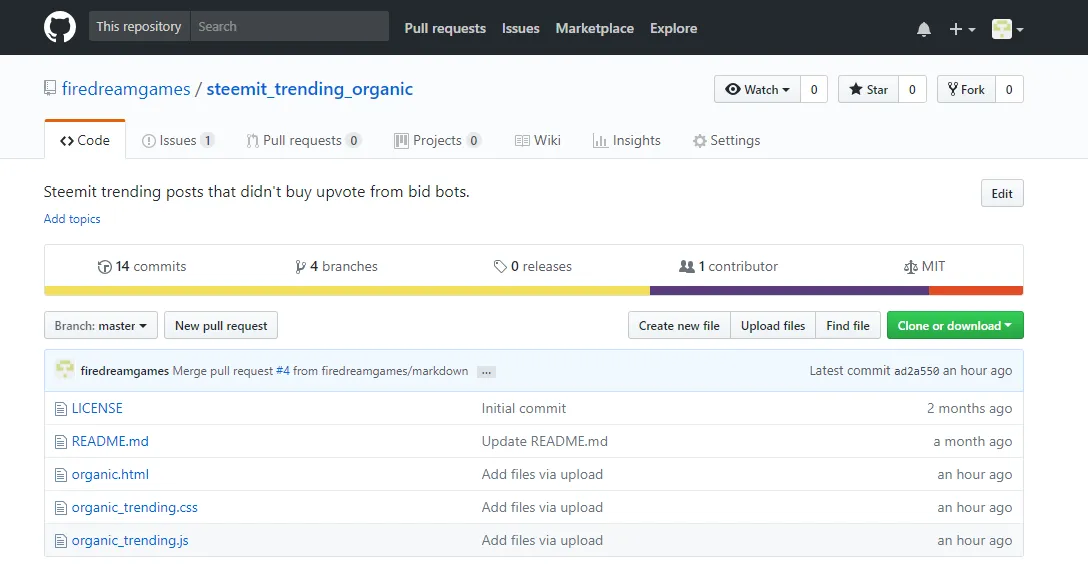The image size is (1088, 566).
Task: Click the This repository search scope
Action: [x=139, y=26]
